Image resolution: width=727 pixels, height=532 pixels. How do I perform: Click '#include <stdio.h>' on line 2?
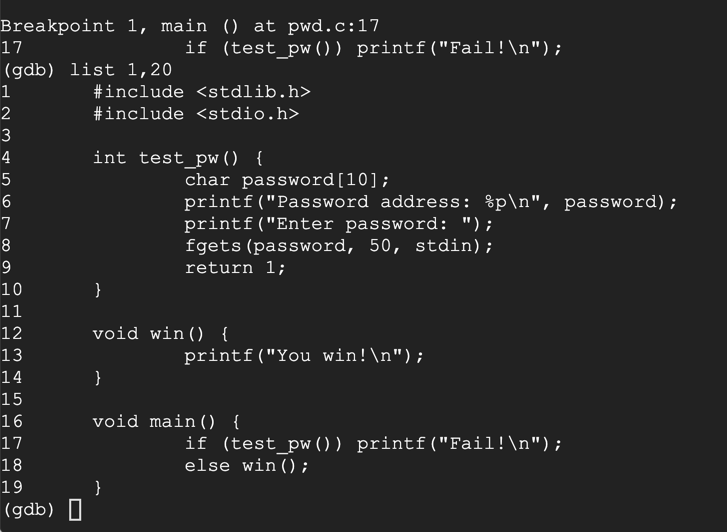[x=196, y=114]
